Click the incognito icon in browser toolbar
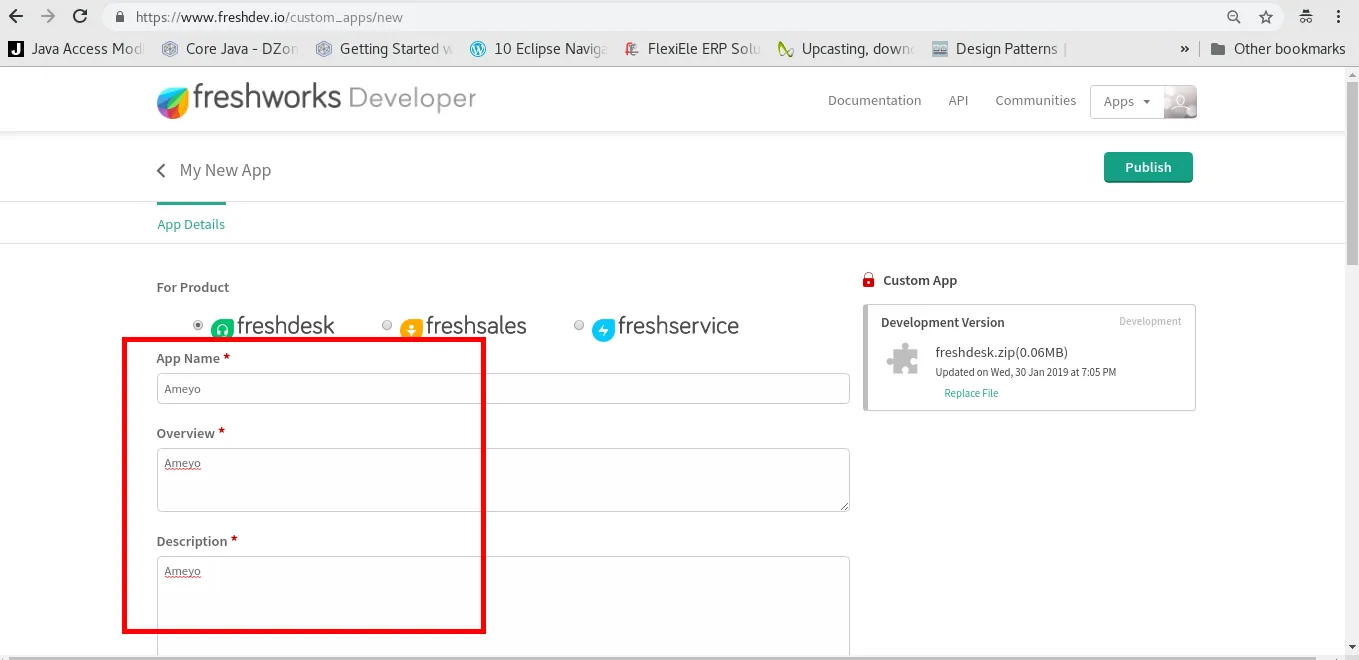The width and height of the screenshot is (1359, 660). (1305, 17)
